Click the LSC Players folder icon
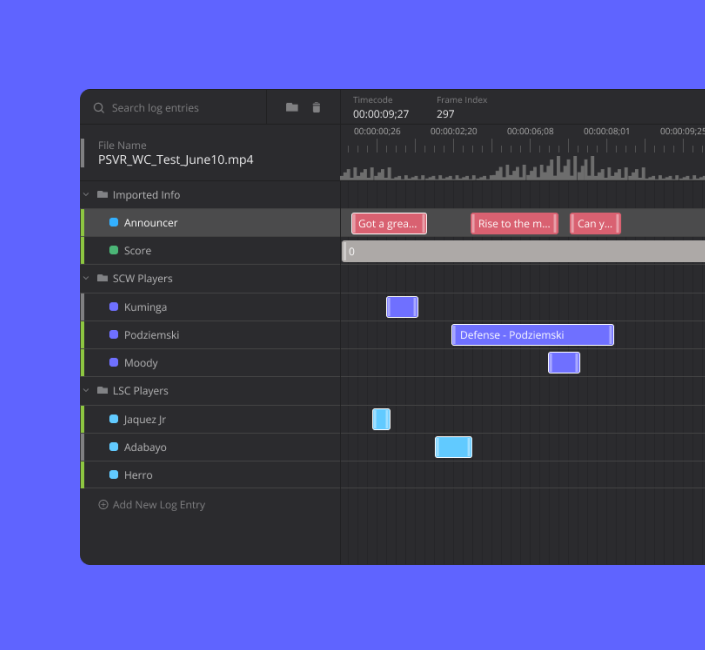The height and width of the screenshot is (650, 705). (102, 391)
